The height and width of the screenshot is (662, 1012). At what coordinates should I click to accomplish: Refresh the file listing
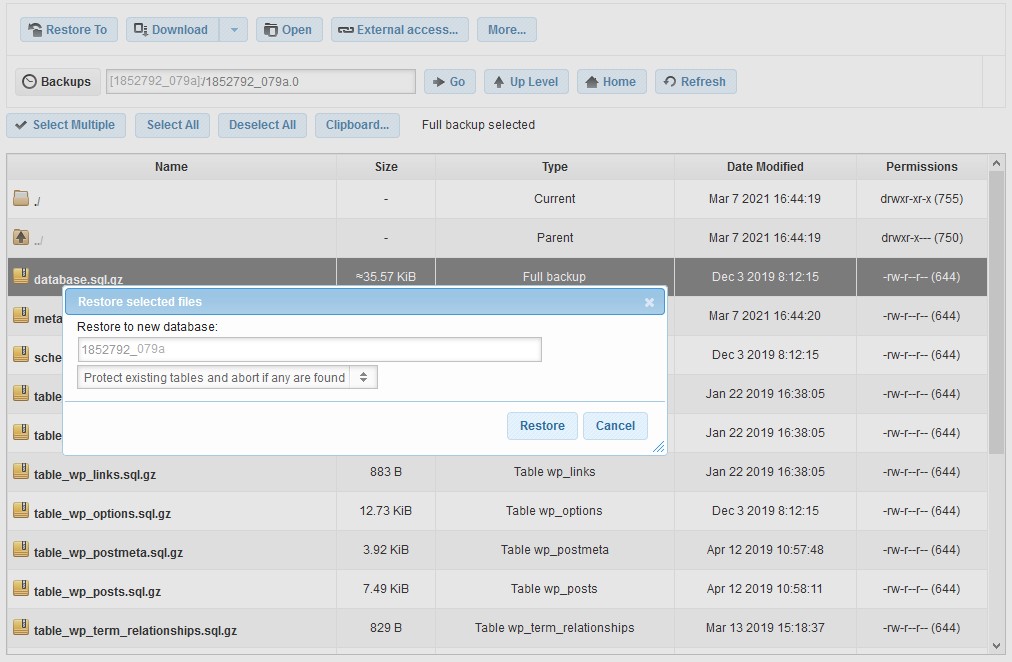(x=695, y=82)
